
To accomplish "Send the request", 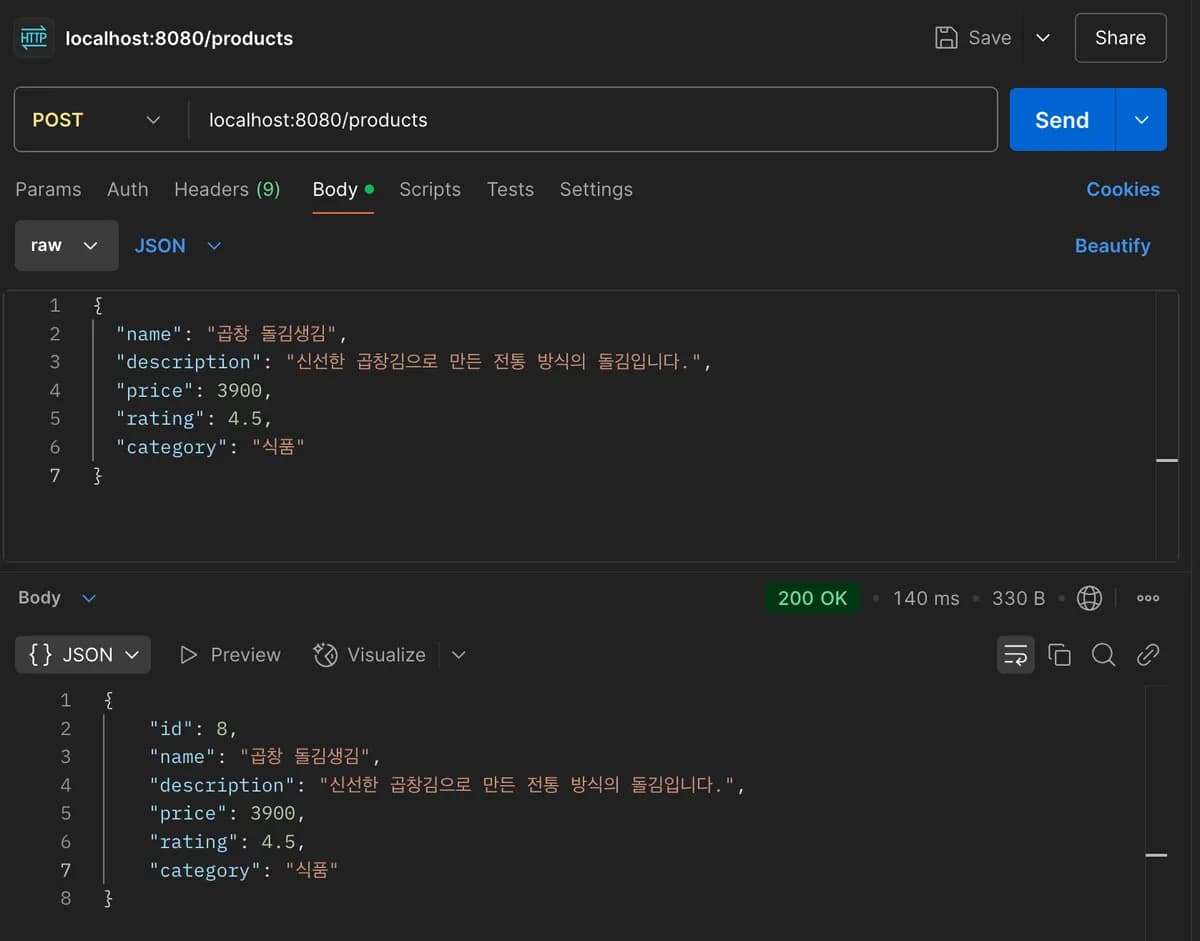I will coord(1062,120).
